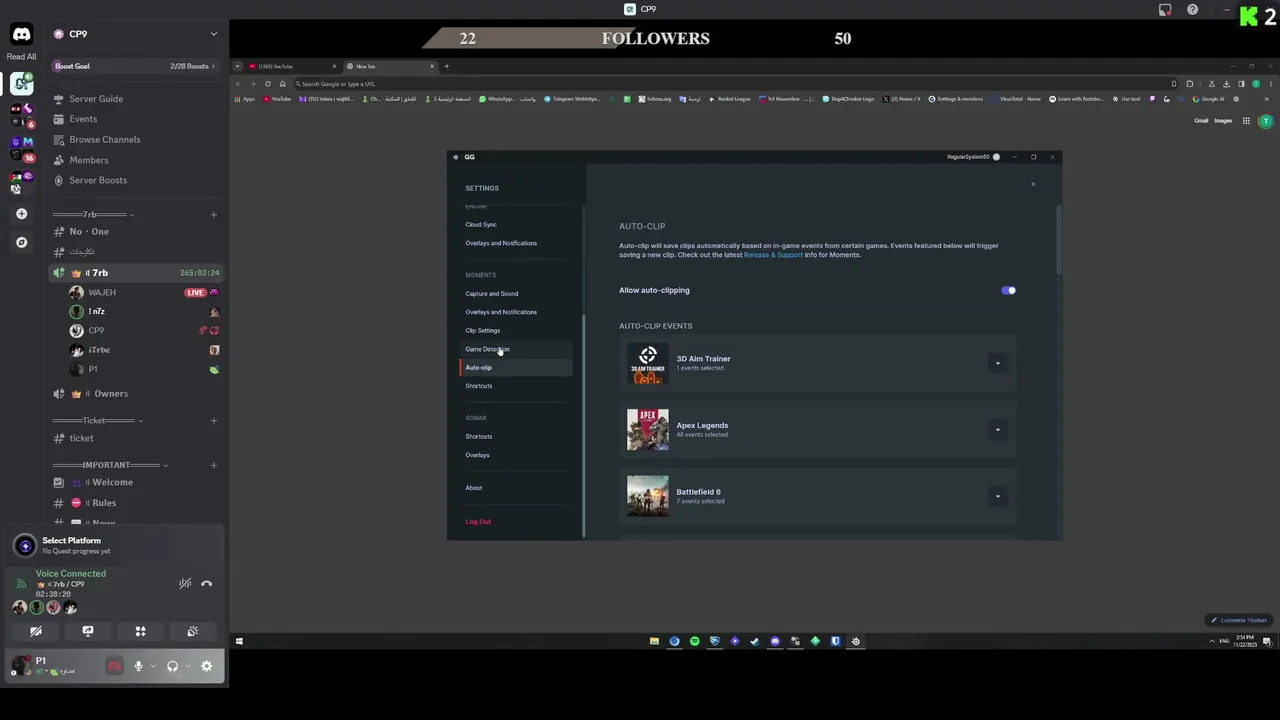
Task: Open About section in GG settings
Action: click(x=473, y=488)
